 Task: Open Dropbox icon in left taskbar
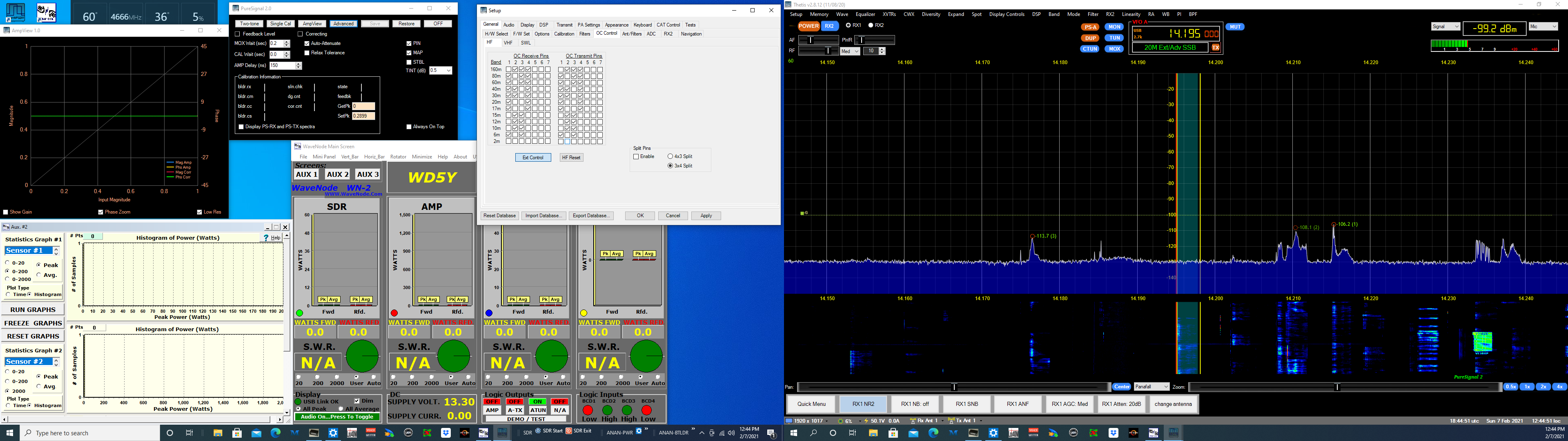click(446, 433)
